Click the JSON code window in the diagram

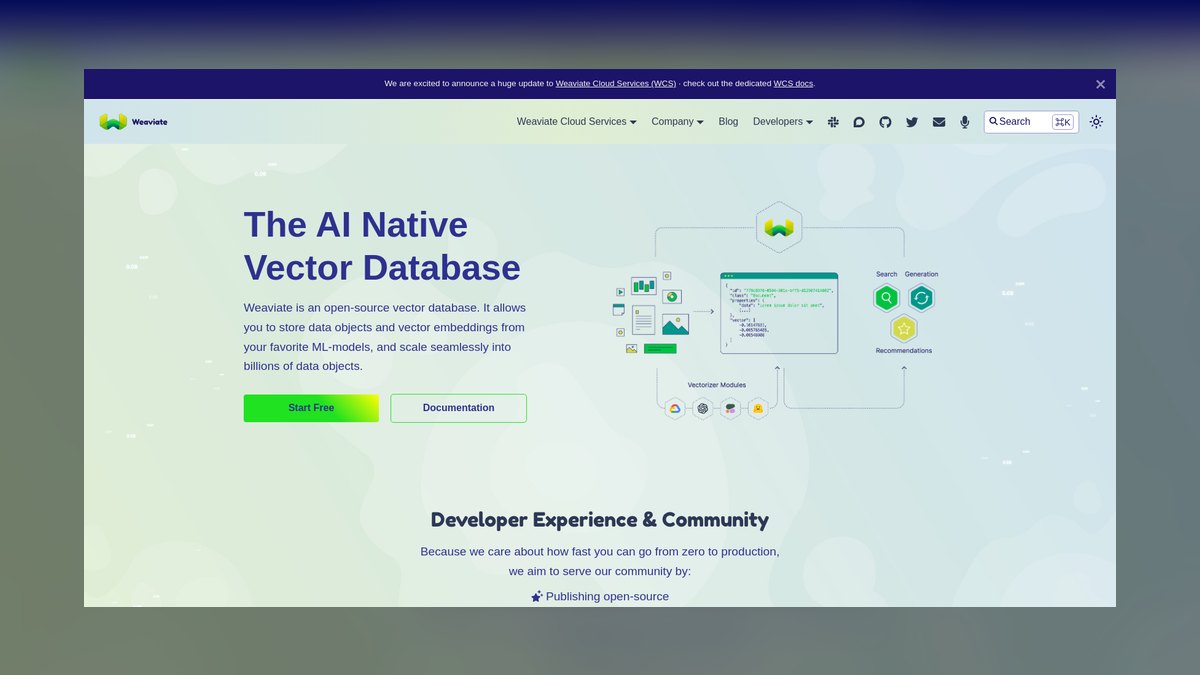coord(779,313)
